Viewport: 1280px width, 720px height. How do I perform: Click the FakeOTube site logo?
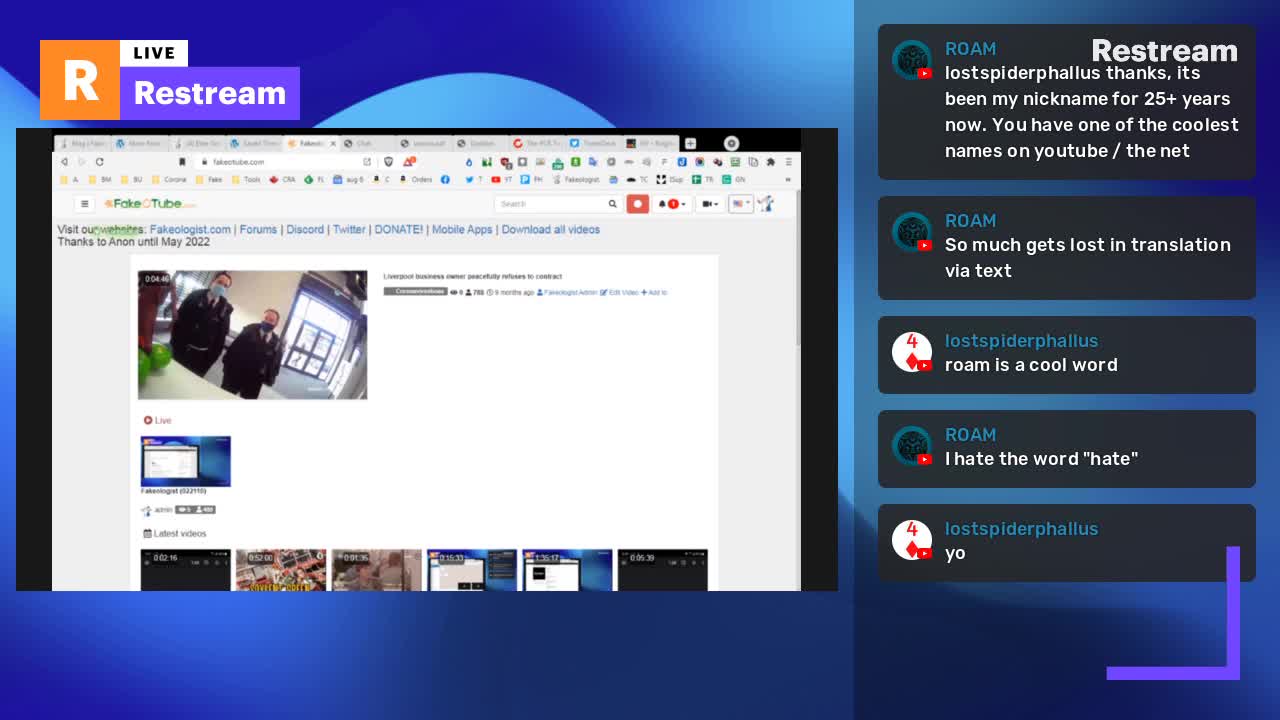pyautogui.click(x=150, y=204)
